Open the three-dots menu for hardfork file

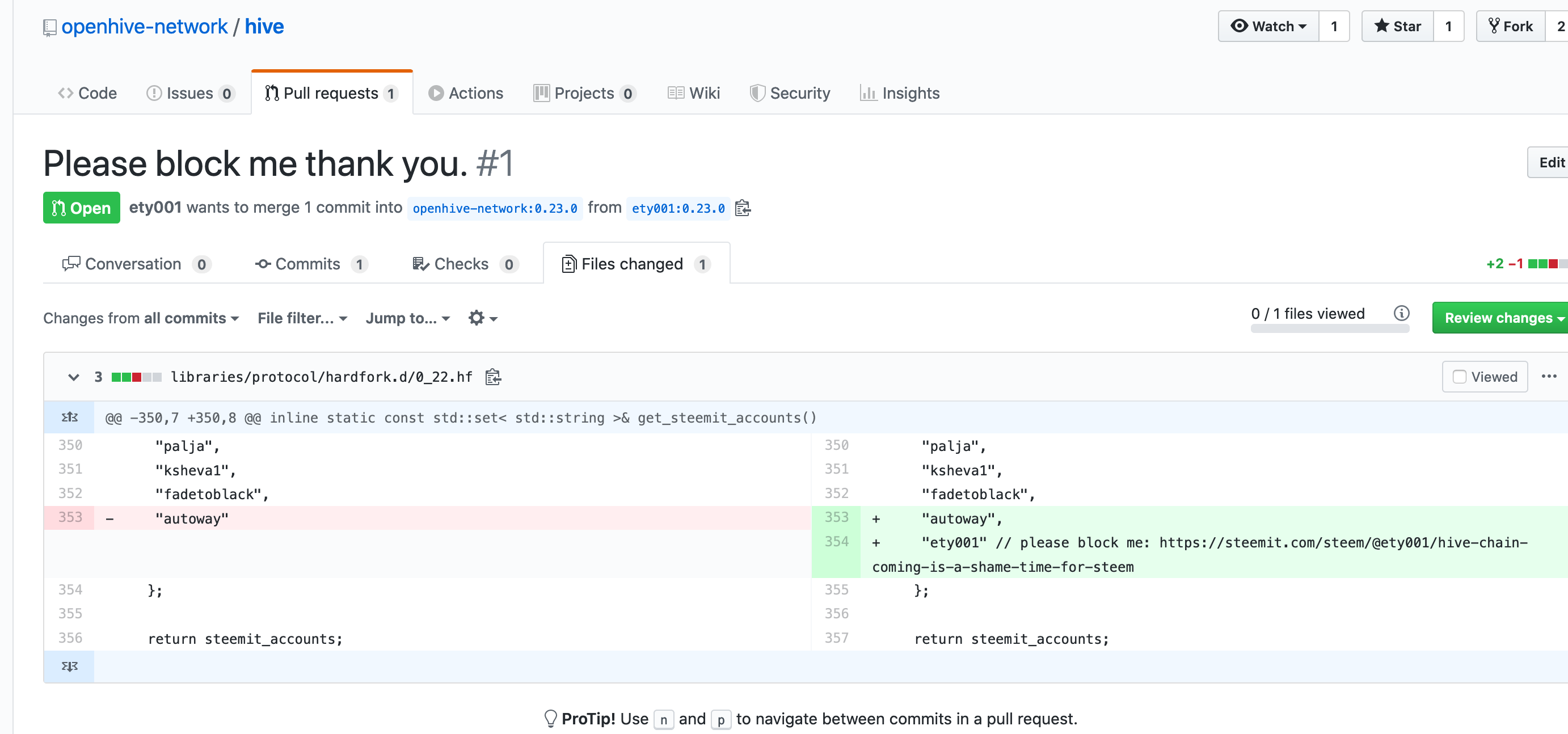(x=1549, y=377)
